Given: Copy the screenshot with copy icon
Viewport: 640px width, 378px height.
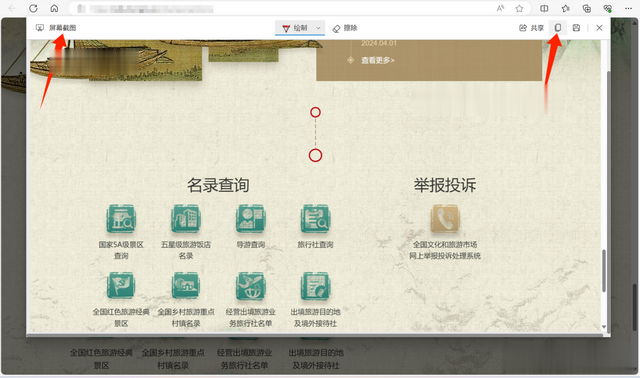Looking at the screenshot, I should click(x=558, y=28).
